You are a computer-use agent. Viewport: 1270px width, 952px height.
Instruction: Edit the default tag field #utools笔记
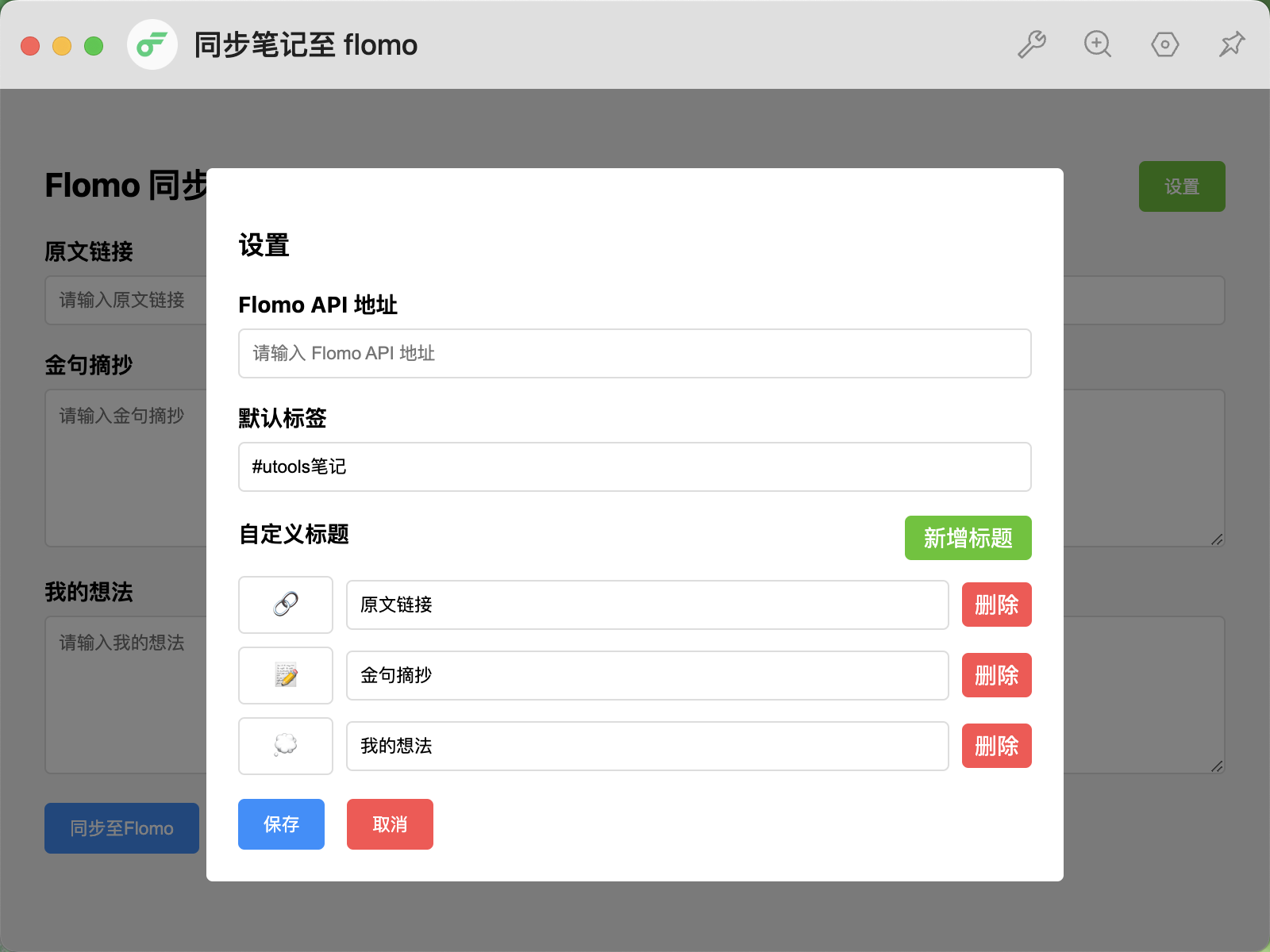[635, 466]
